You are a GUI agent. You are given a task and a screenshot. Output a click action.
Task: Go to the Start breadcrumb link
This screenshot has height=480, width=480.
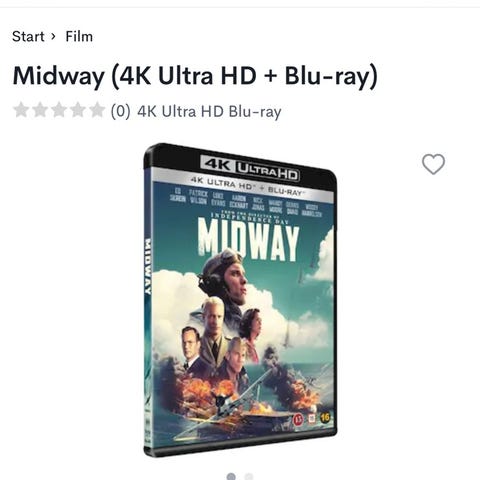(28, 36)
